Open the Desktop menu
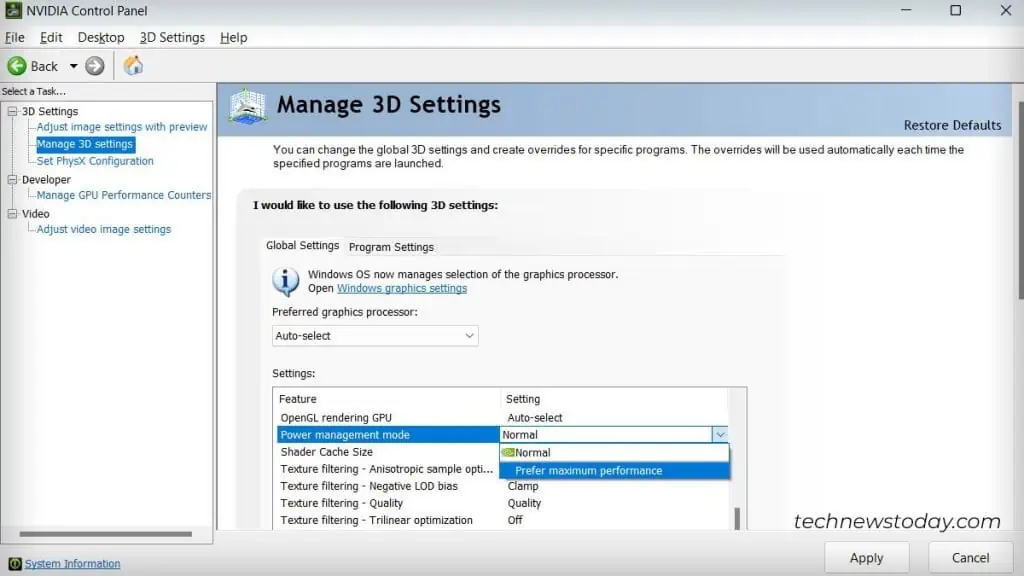Screen dimensions: 1024x576 click(101, 37)
